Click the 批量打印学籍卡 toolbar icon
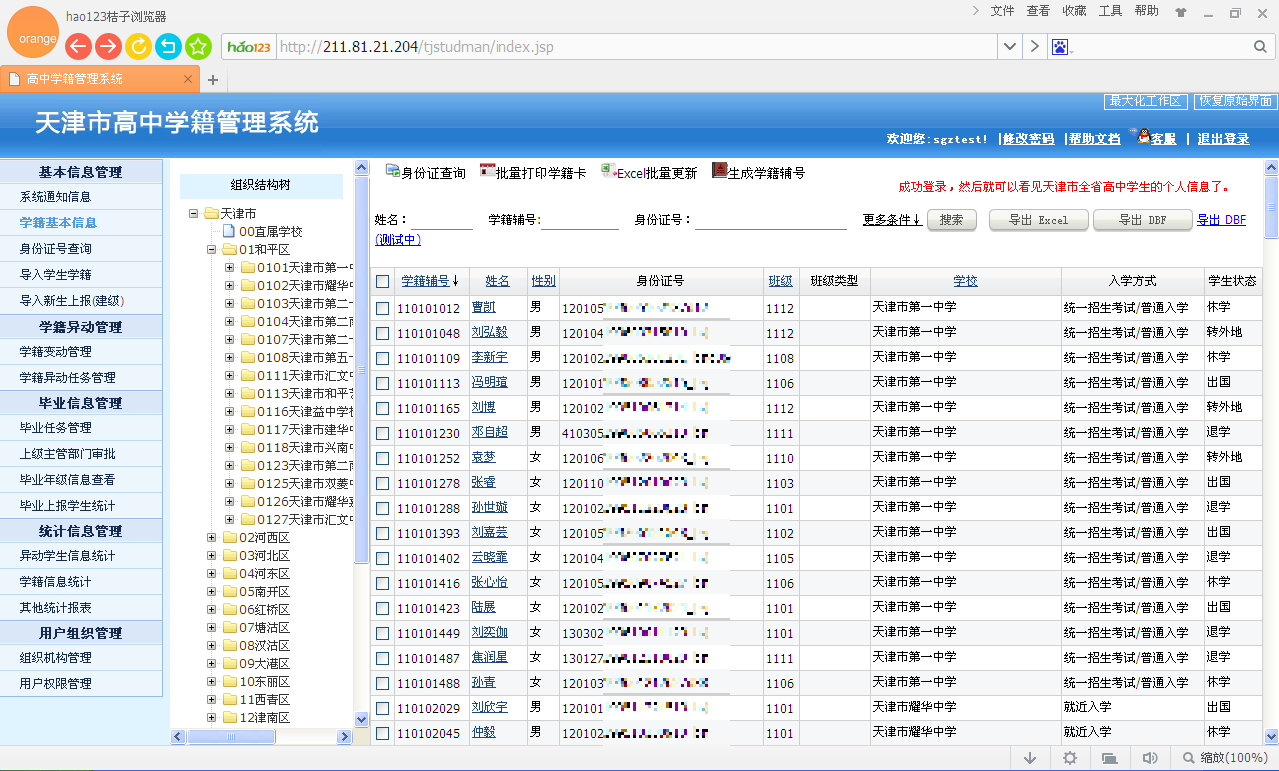The height and width of the screenshot is (771, 1279). pyautogui.click(x=487, y=171)
